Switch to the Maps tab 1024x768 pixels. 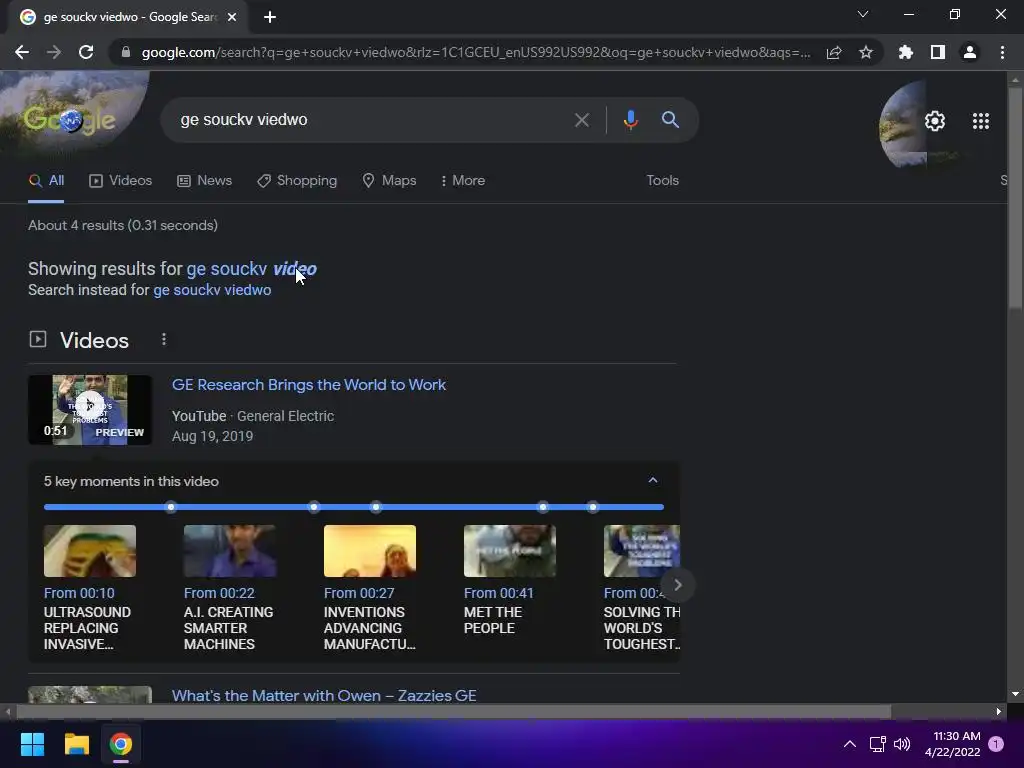(389, 181)
